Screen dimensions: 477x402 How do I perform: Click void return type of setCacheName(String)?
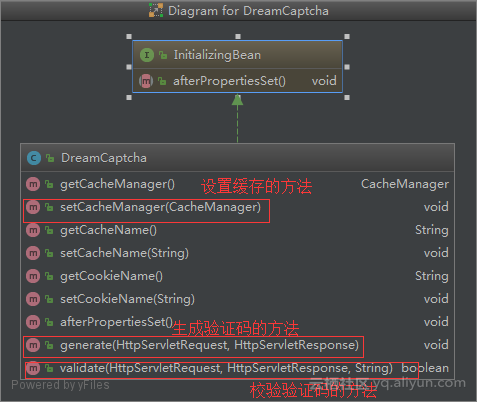coord(436,253)
